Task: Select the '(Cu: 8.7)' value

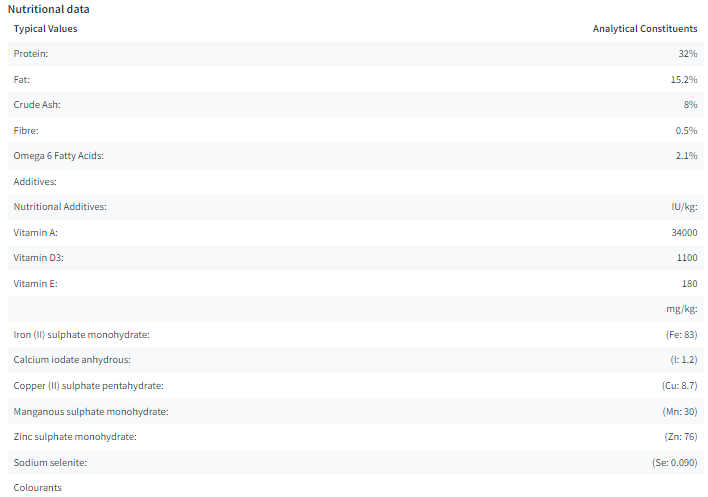Action: tap(680, 386)
